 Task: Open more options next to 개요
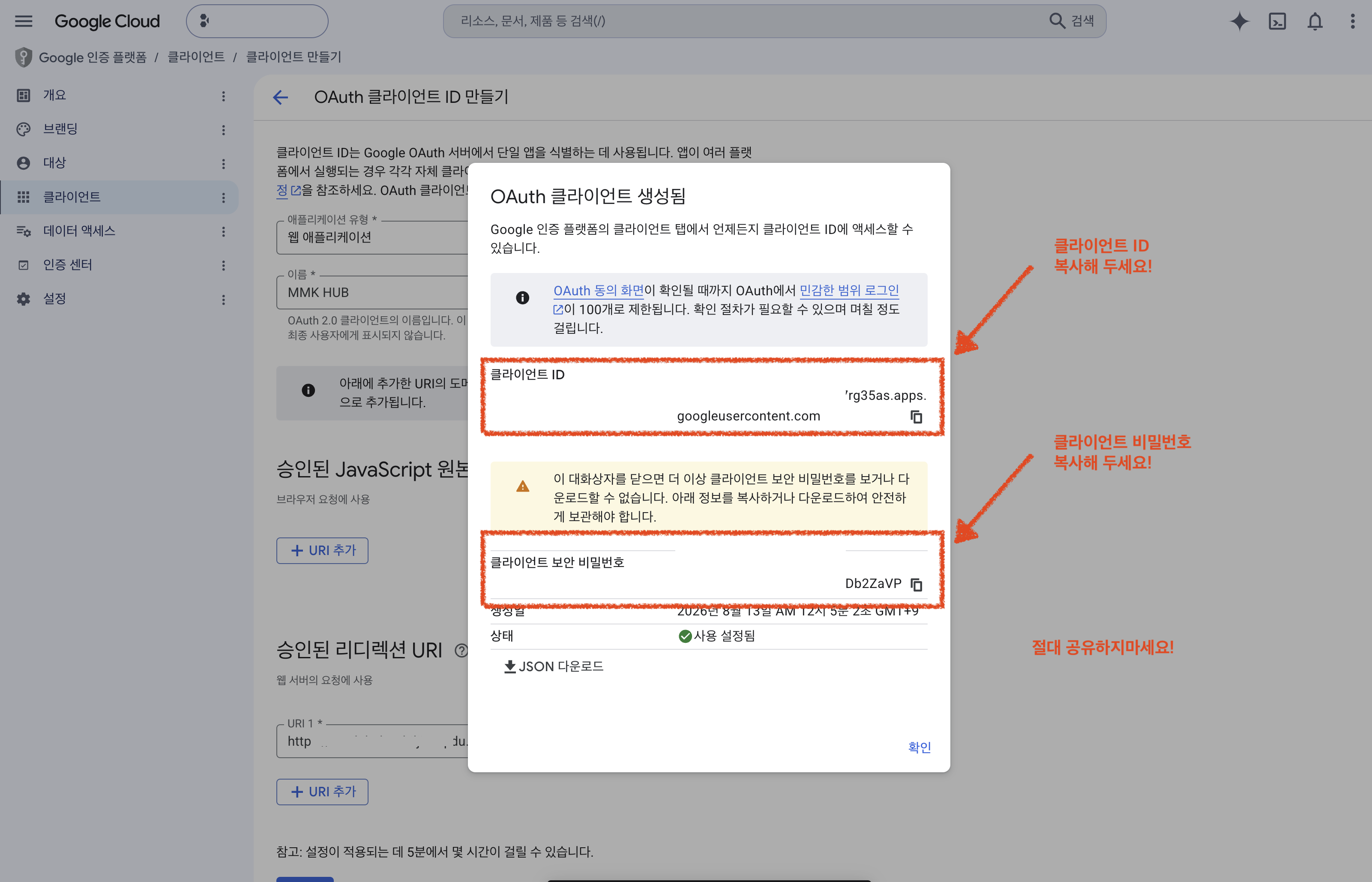(x=223, y=96)
